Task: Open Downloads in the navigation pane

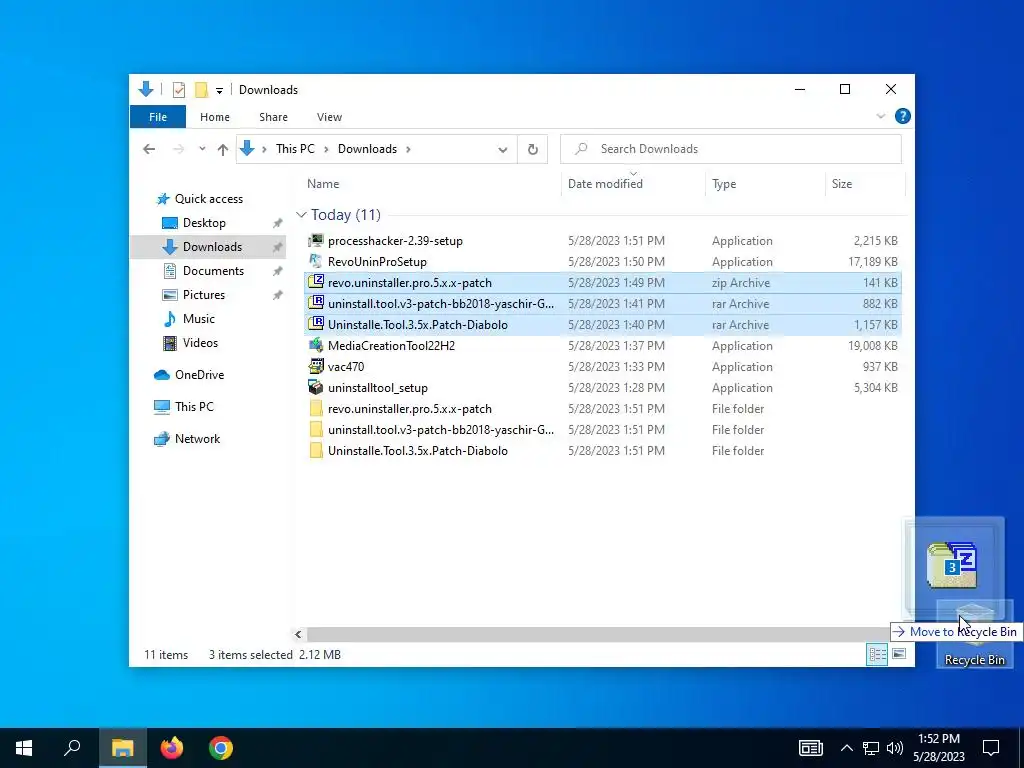Action: (212, 247)
